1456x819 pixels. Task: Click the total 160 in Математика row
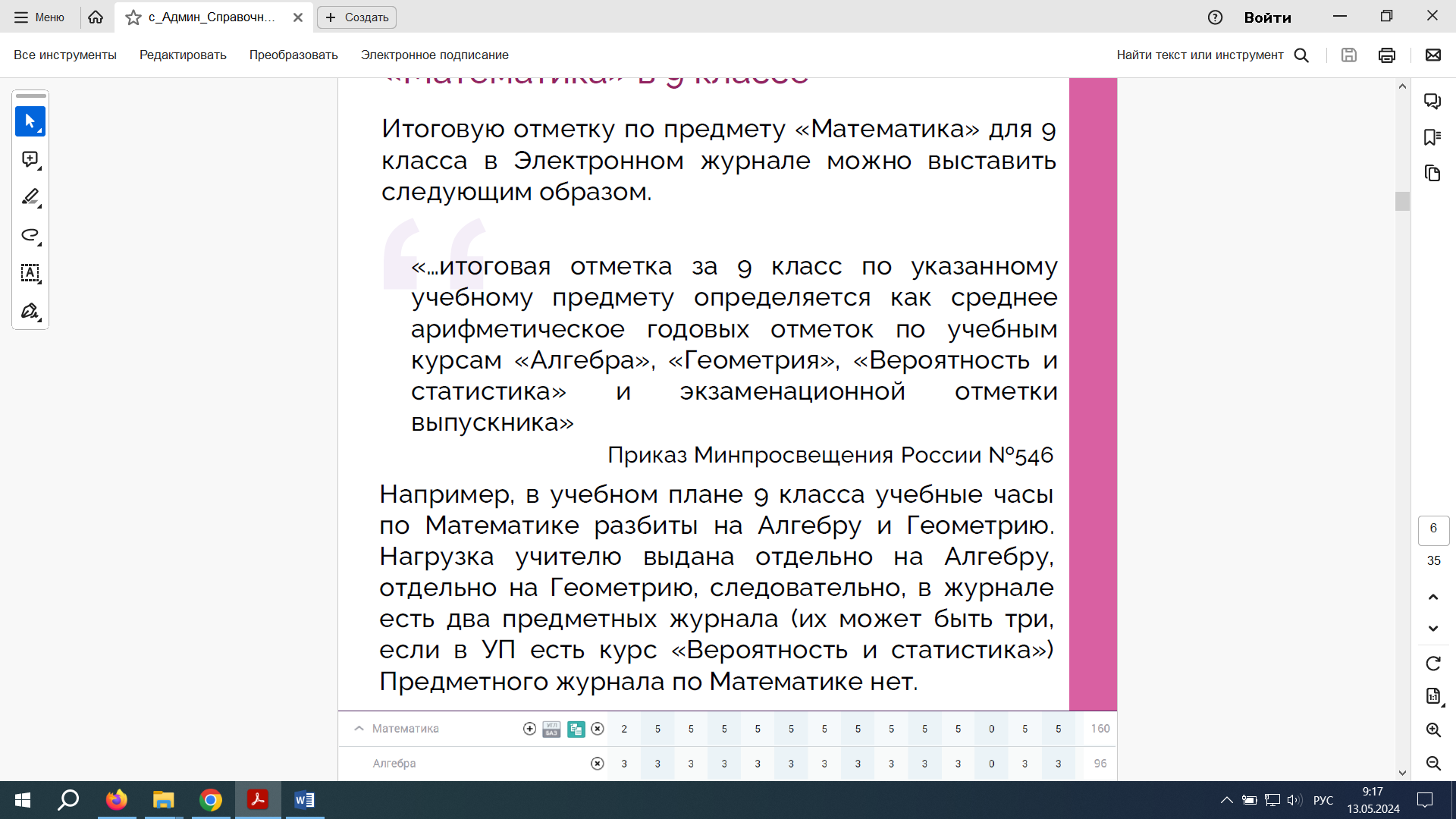[x=1100, y=729]
